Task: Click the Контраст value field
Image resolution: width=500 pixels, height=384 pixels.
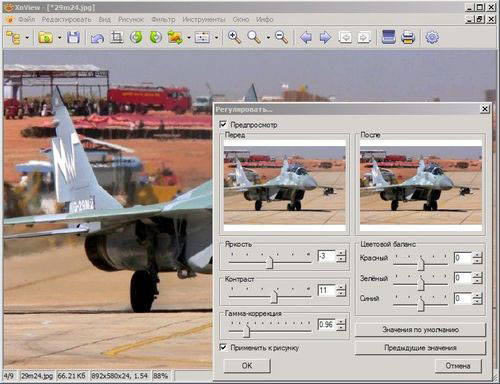Action: pyautogui.click(x=326, y=290)
